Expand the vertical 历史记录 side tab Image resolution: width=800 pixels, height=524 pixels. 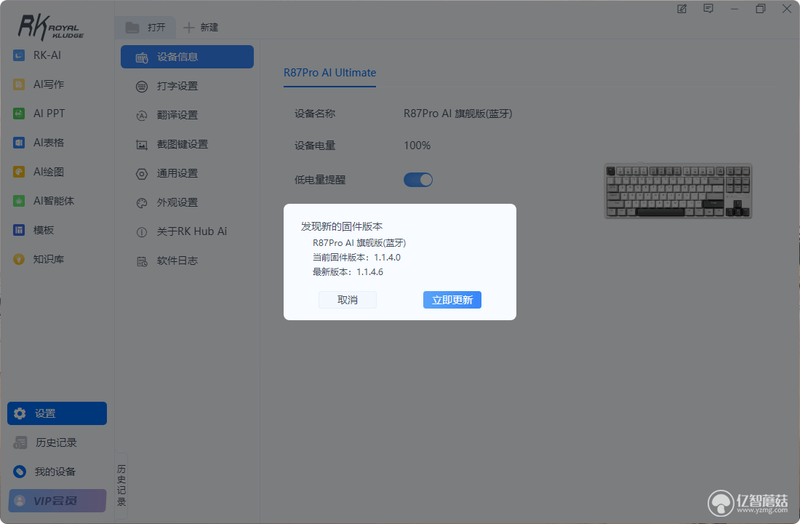pos(121,485)
